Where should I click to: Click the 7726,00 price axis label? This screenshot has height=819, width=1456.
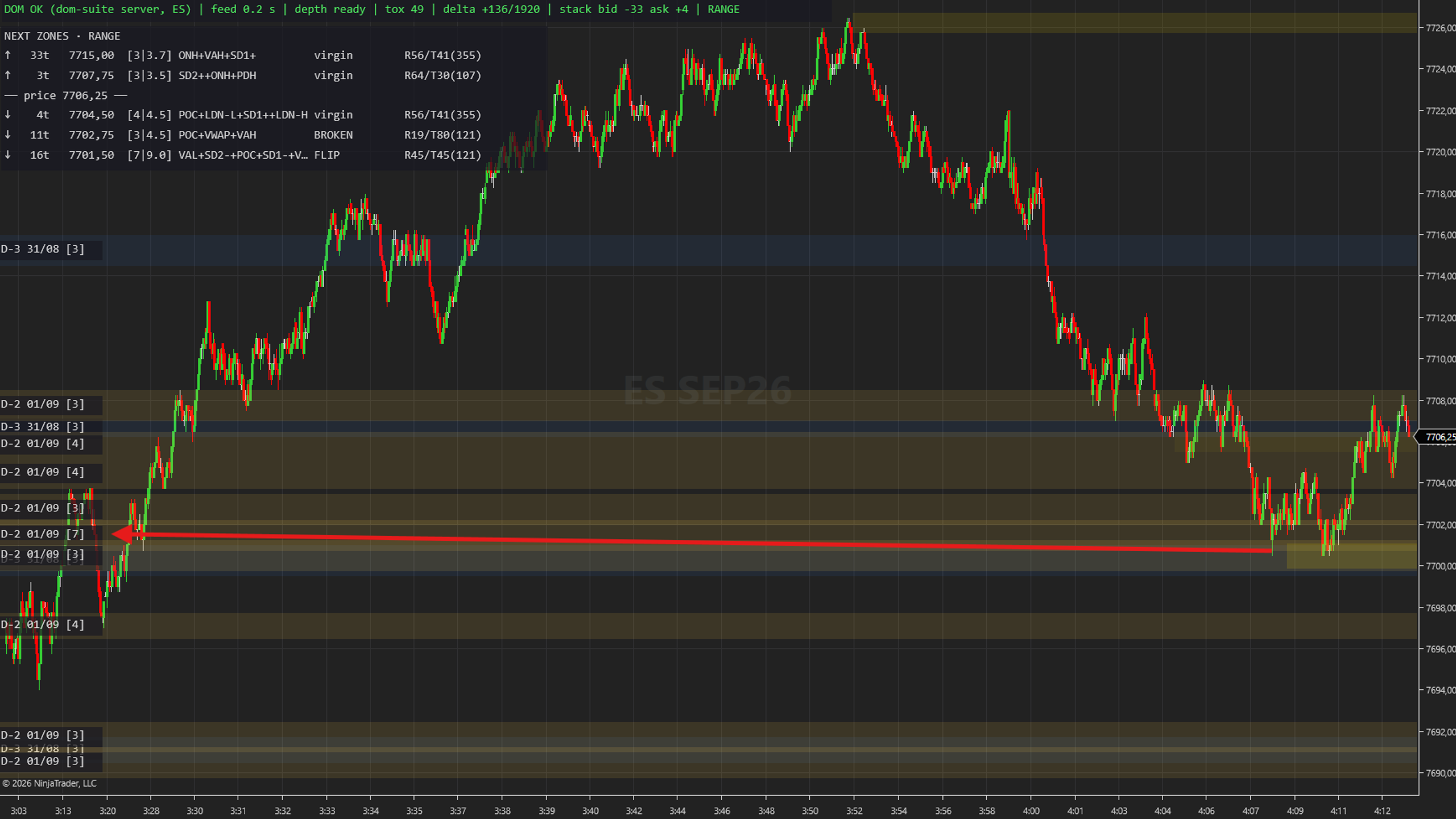click(x=1440, y=28)
